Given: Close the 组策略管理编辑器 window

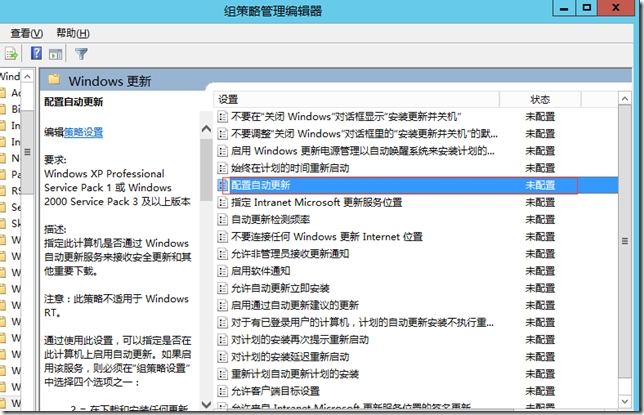Looking at the screenshot, I should tap(616, 8).
